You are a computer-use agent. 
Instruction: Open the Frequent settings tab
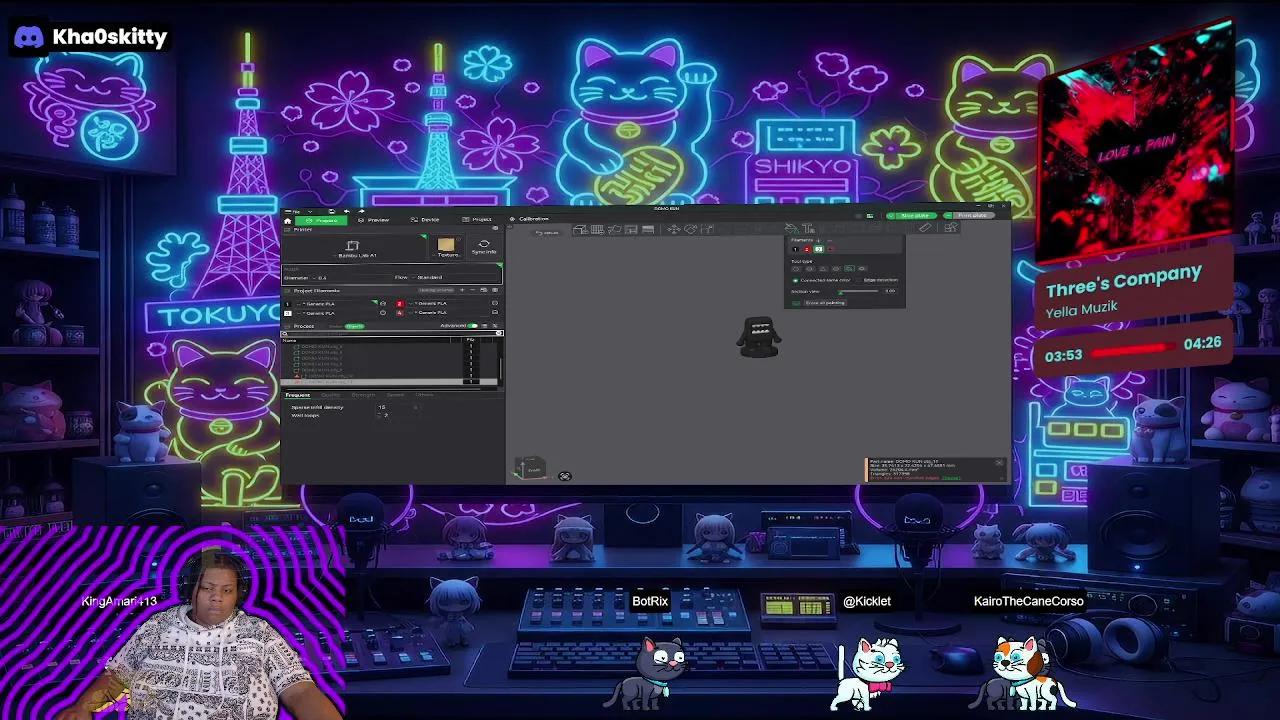[297, 395]
